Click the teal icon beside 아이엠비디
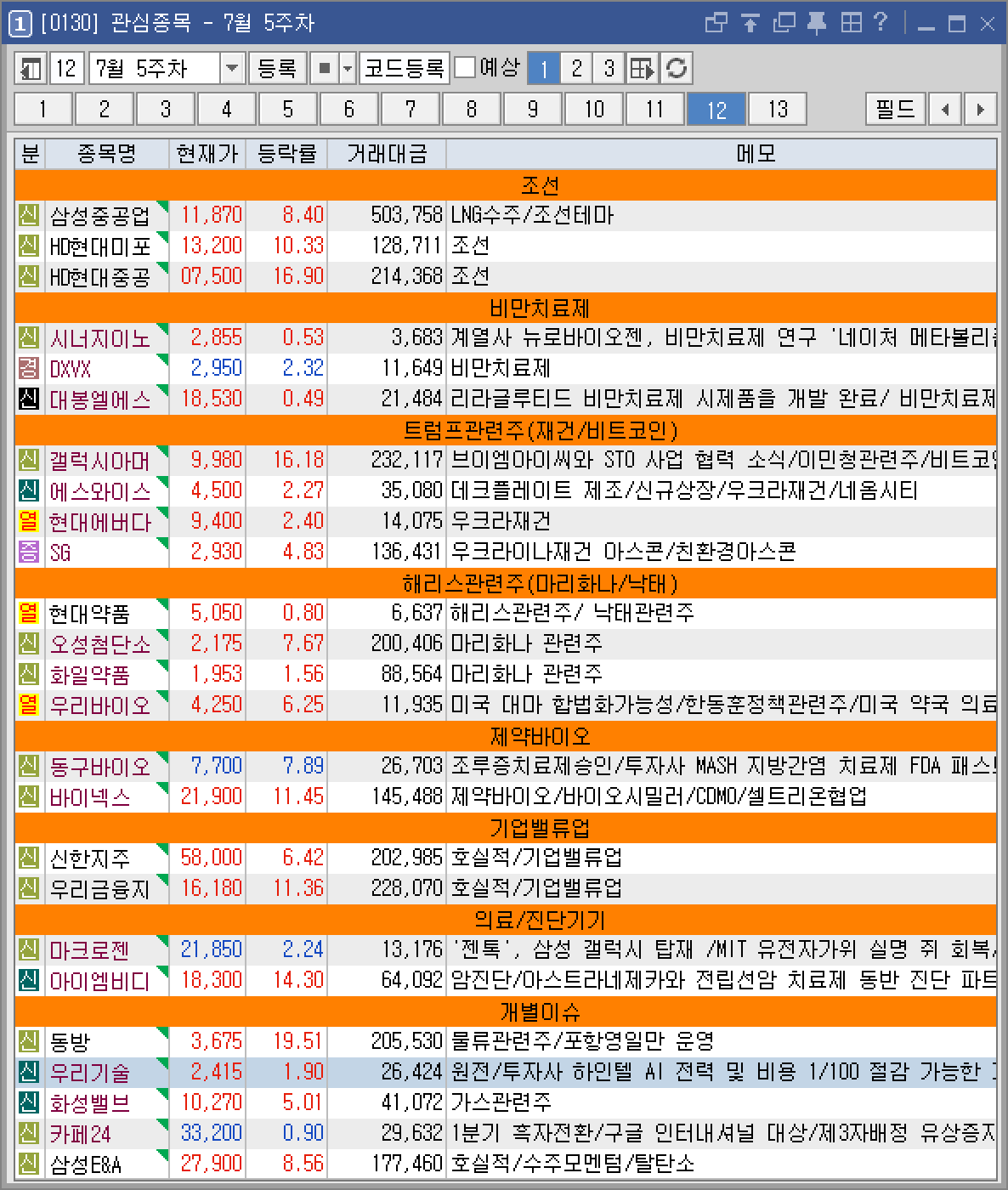Image resolution: width=1008 pixels, height=1190 pixels. click(x=29, y=981)
